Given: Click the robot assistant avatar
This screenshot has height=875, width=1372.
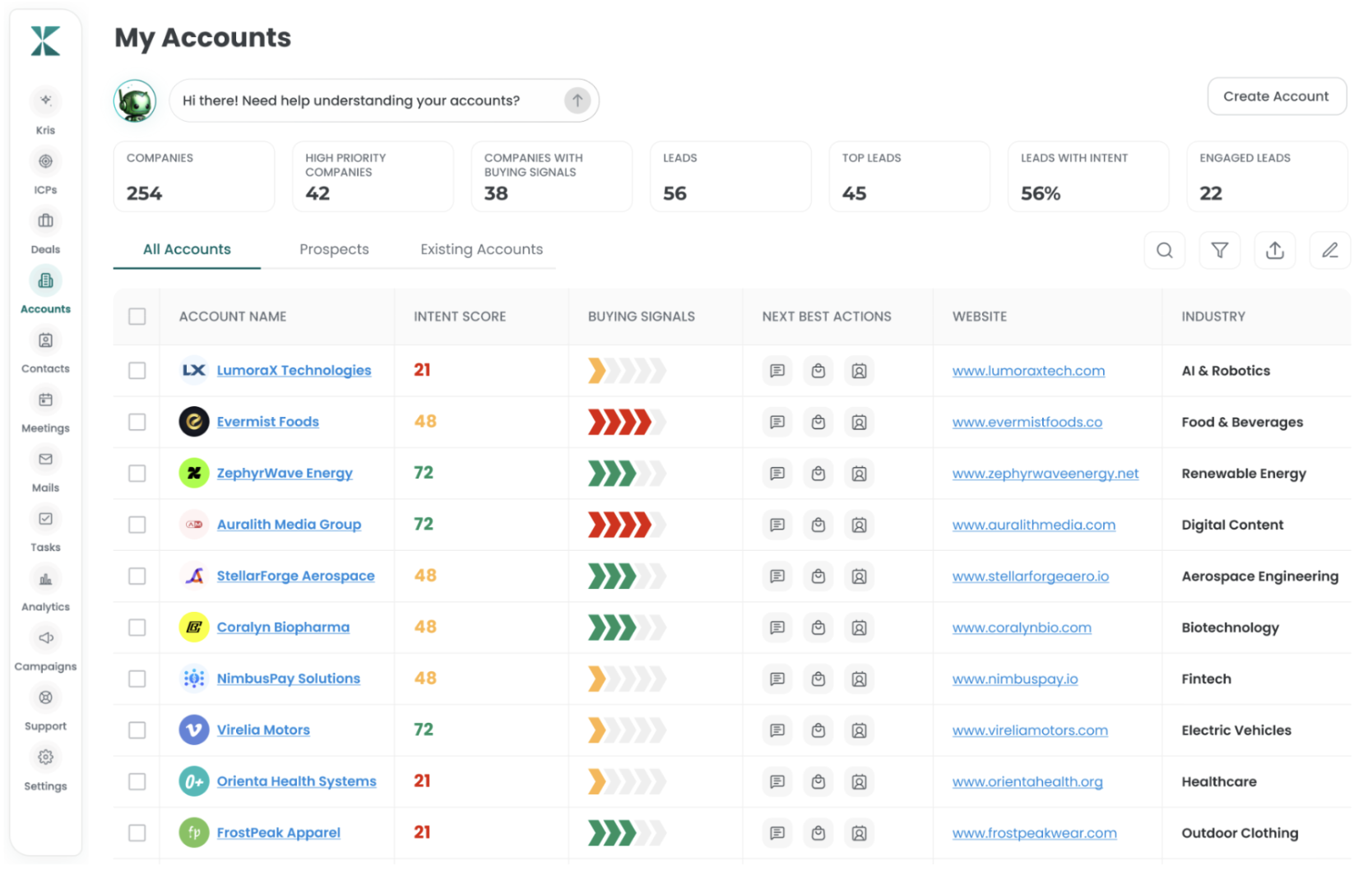Looking at the screenshot, I should click(x=135, y=101).
